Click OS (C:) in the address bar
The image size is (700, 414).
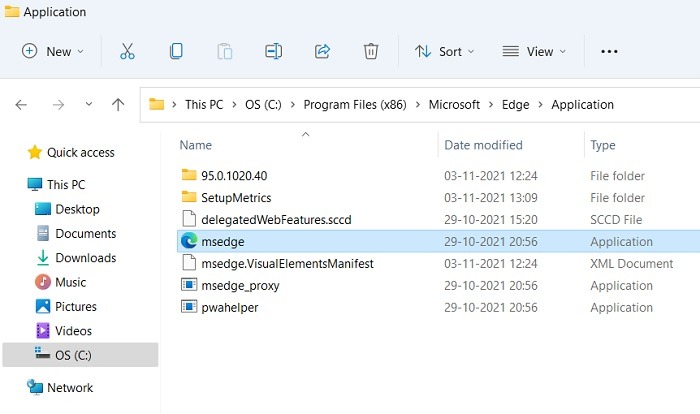click(263, 105)
